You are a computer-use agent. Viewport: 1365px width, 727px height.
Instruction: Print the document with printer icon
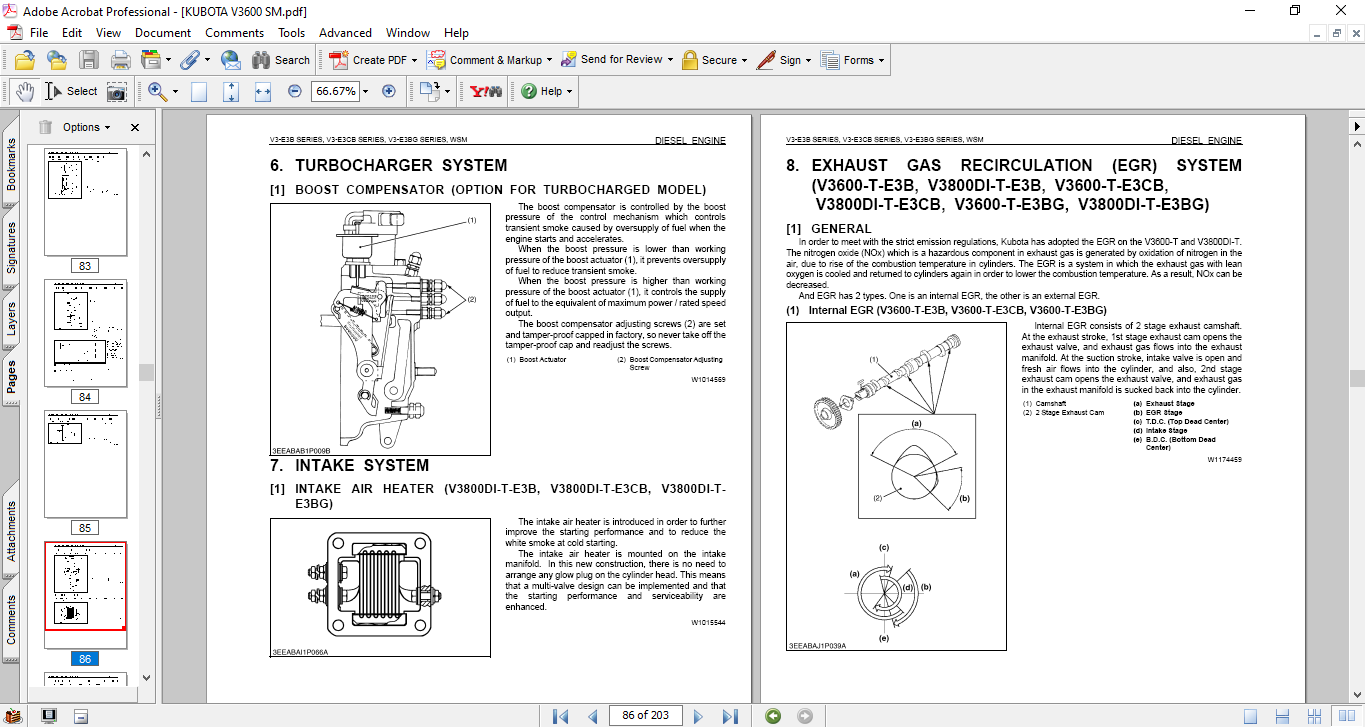121,60
